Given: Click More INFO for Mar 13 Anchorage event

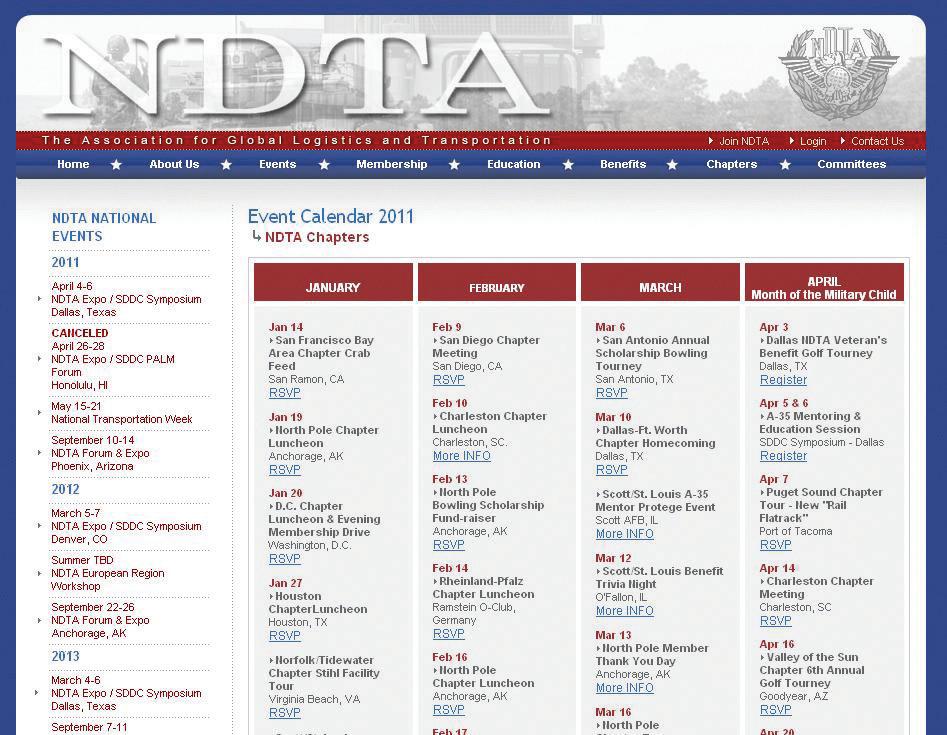Looking at the screenshot, I should point(624,688).
